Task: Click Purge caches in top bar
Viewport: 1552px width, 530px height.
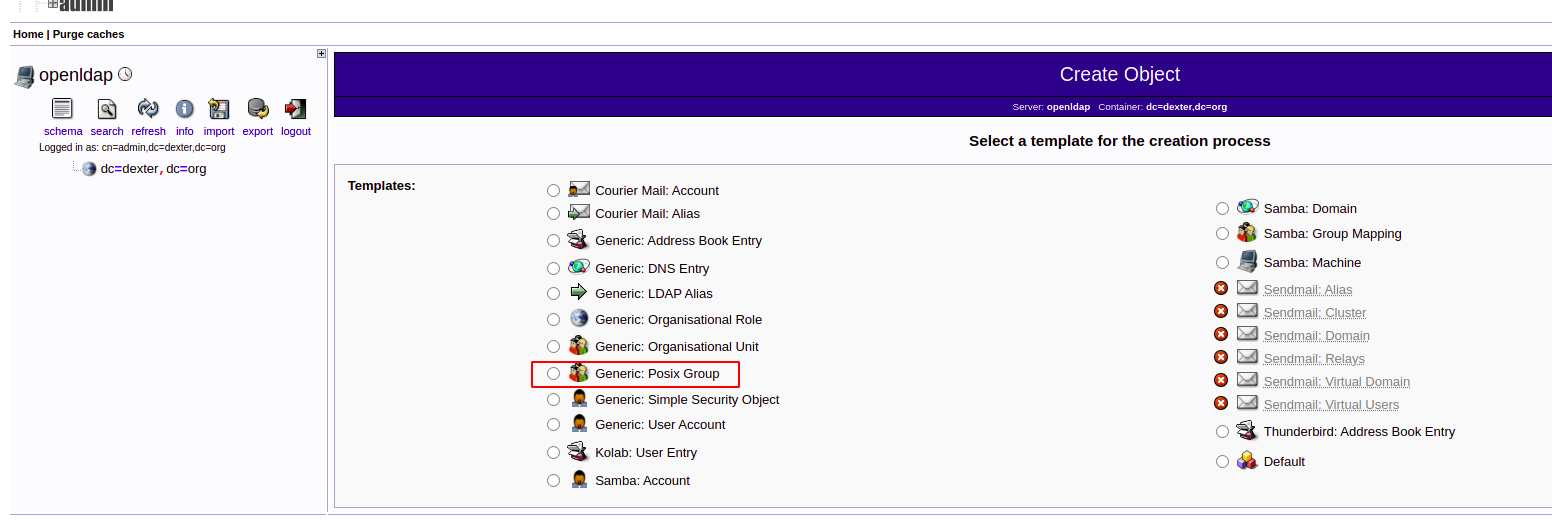Action: pos(88,34)
